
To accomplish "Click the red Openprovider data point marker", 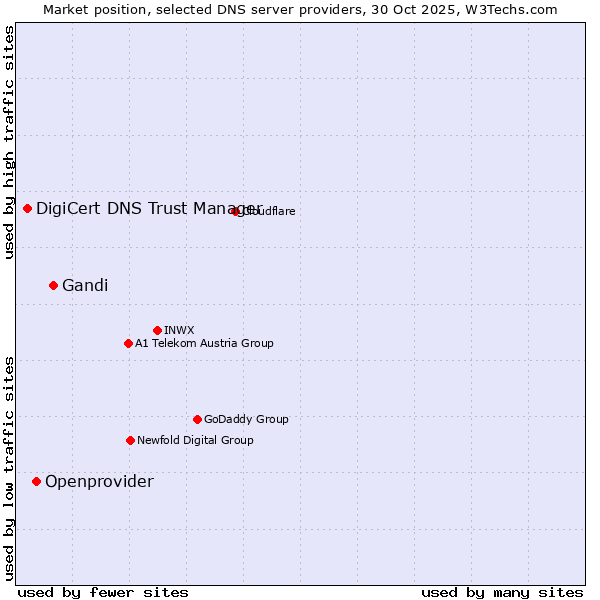I will [x=37, y=481].
